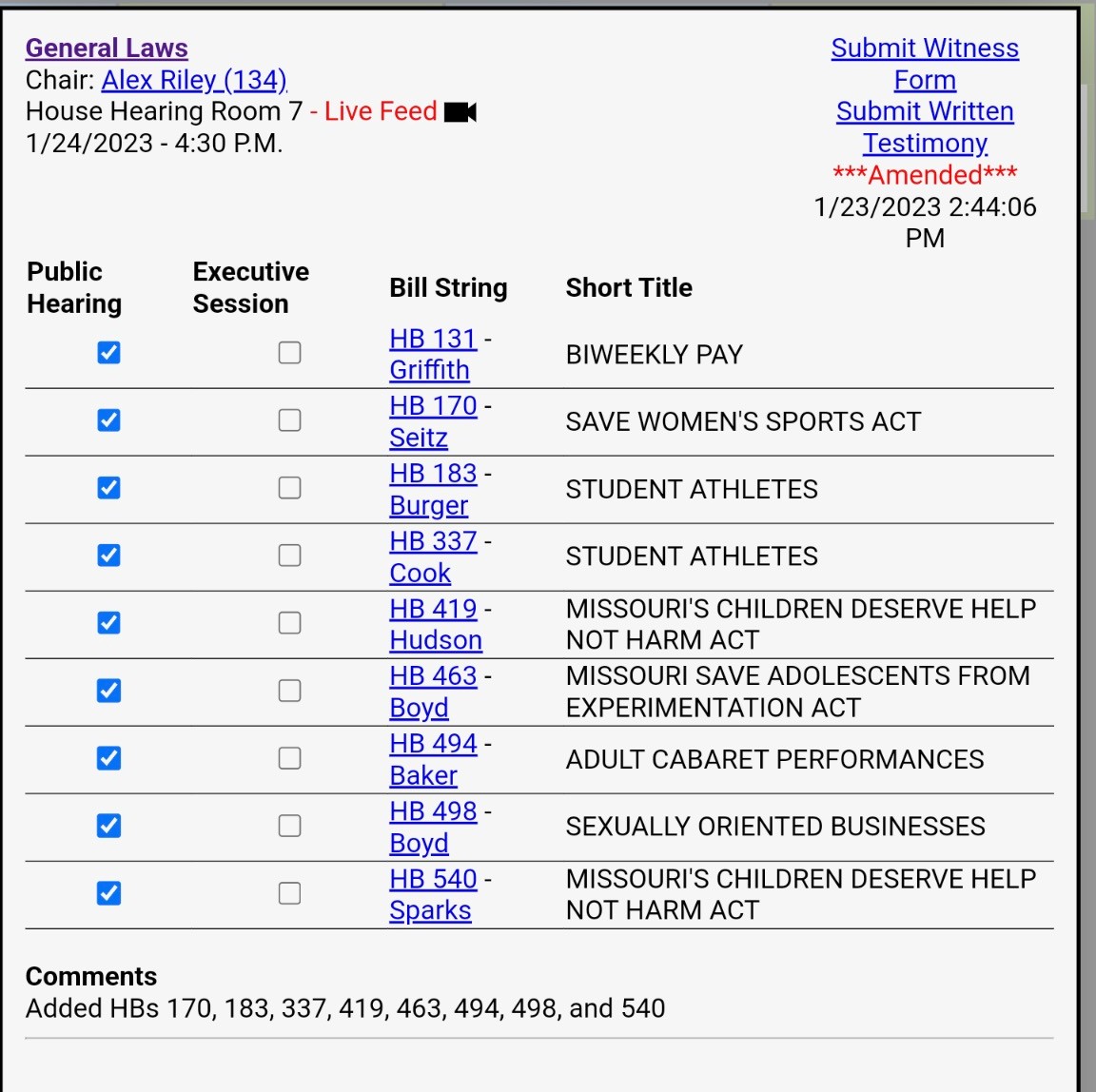Open Submit Written Testimony link
Screen dimensions: 1096x1092
[925, 127]
